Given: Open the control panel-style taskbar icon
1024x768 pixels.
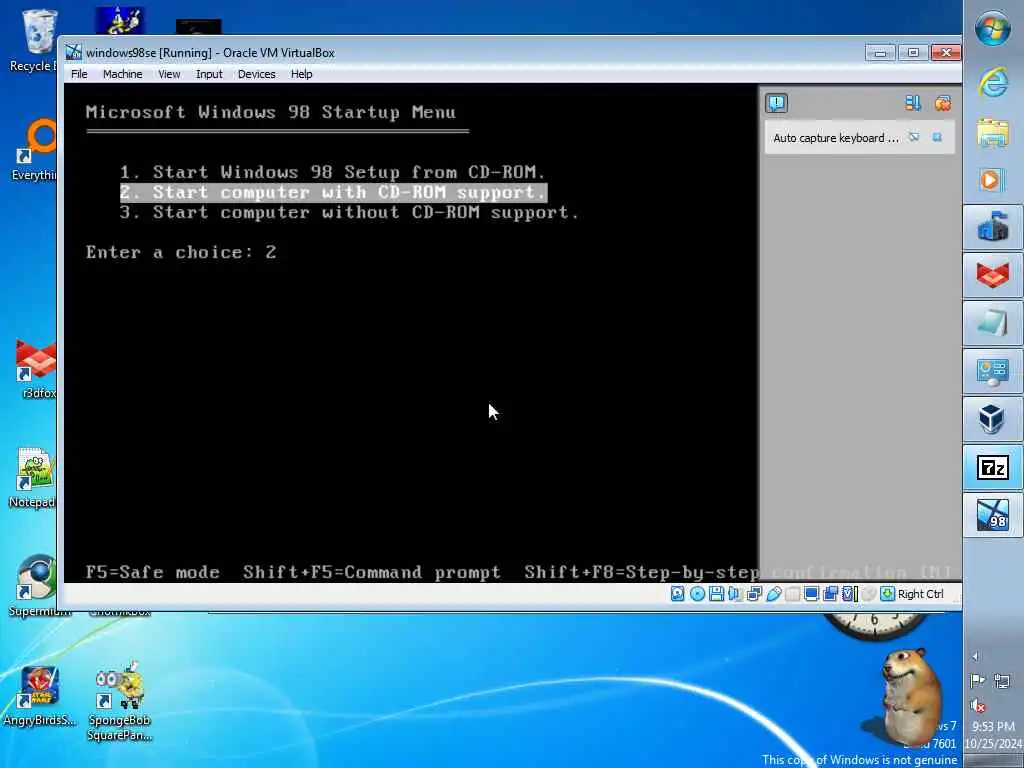Looking at the screenshot, I should coord(993,372).
